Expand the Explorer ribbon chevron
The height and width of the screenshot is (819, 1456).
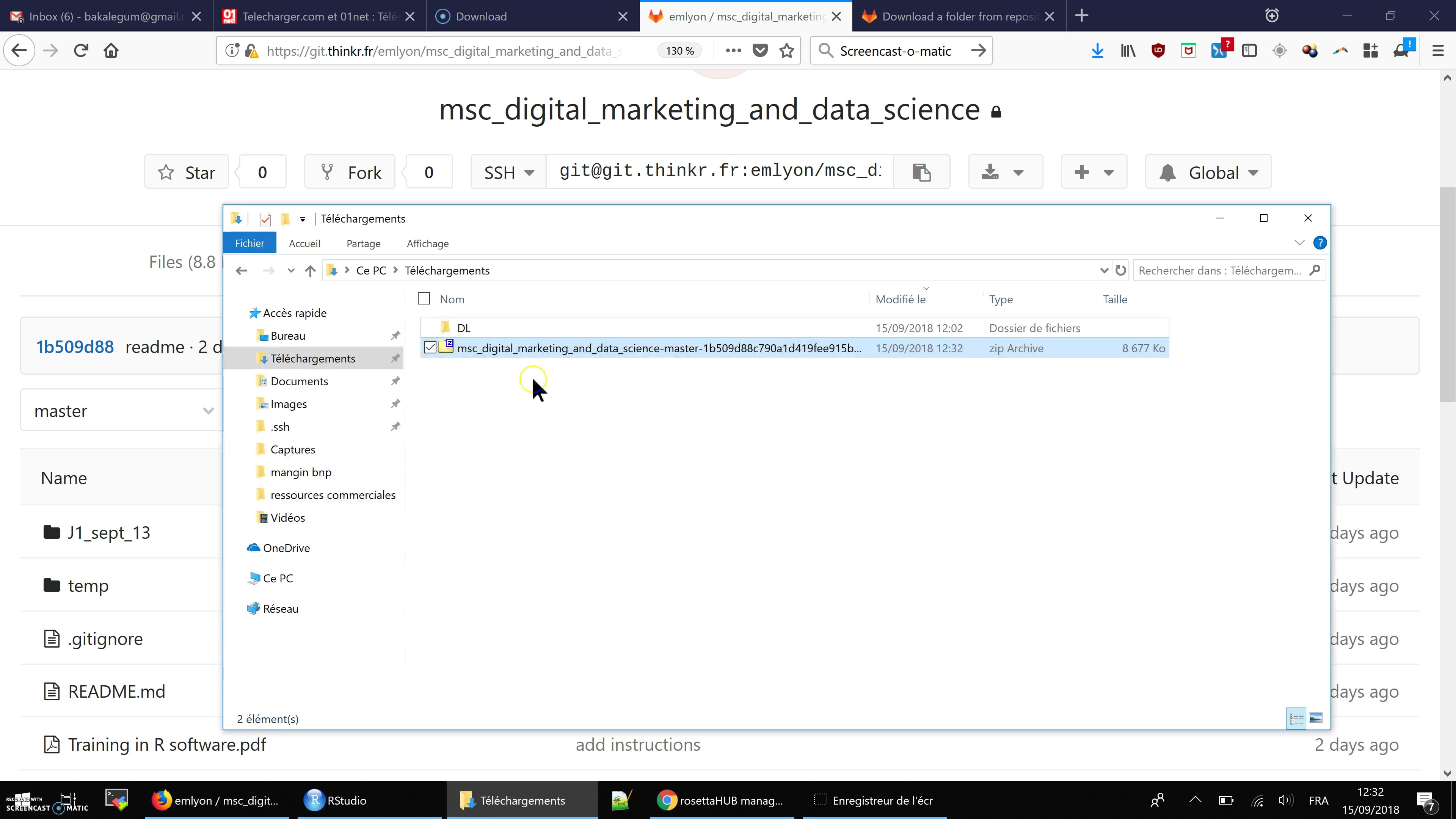(1299, 243)
